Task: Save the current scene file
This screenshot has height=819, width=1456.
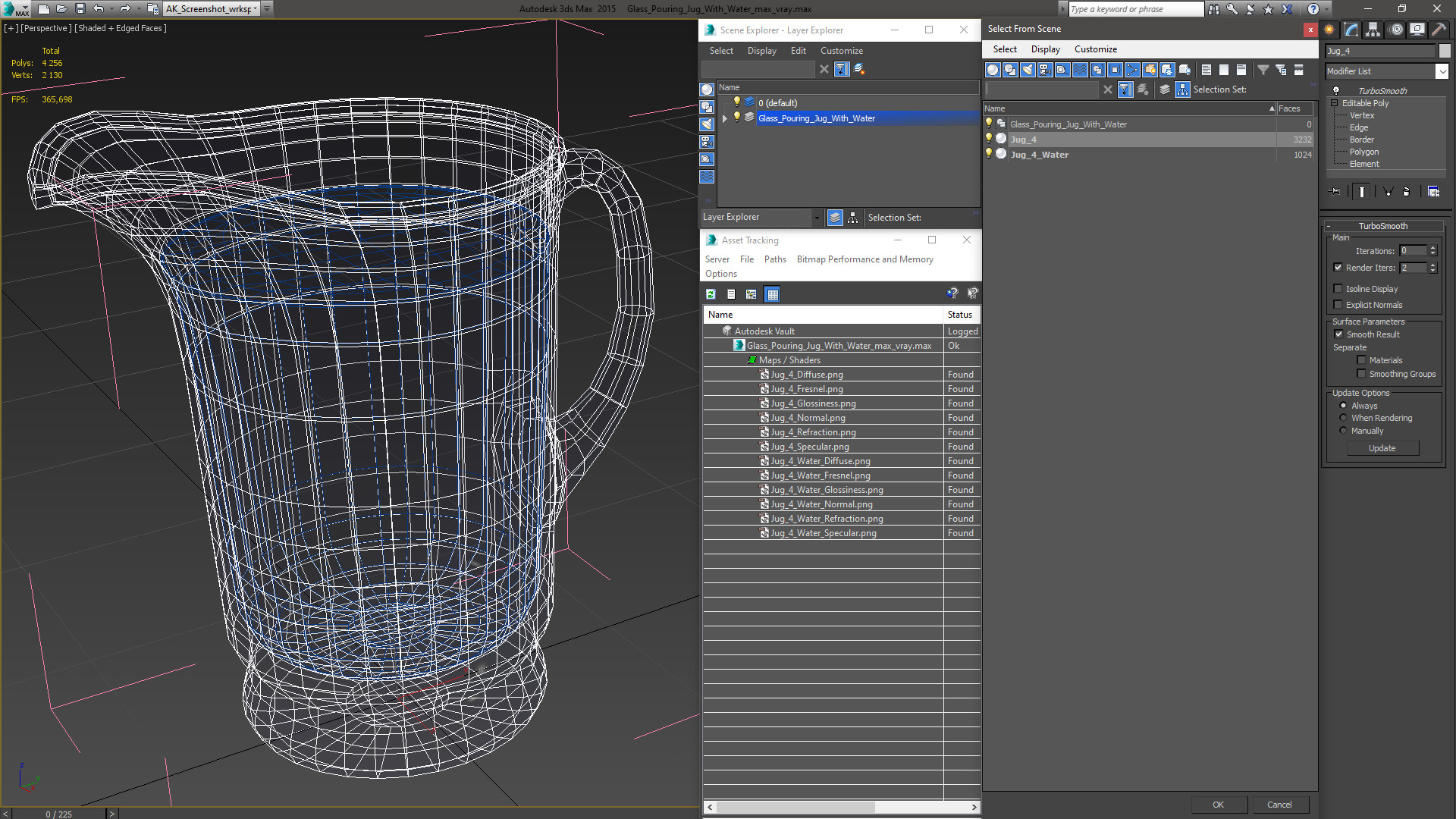Action: click(80, 9)
